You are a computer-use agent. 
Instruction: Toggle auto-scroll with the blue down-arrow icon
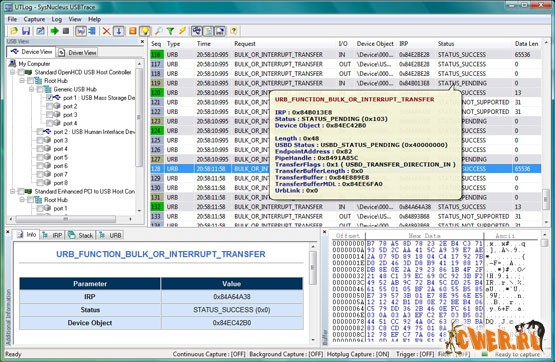point(119,31)
